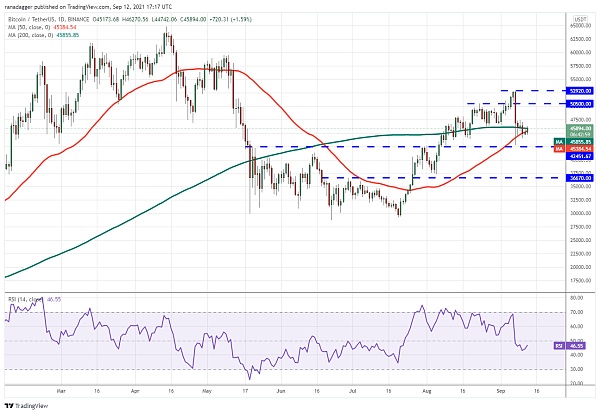Click the MA (50, close, 0) legend
The height and width of the screenshot is (414, 600).
pyautogui.click(x=30, y=27)
